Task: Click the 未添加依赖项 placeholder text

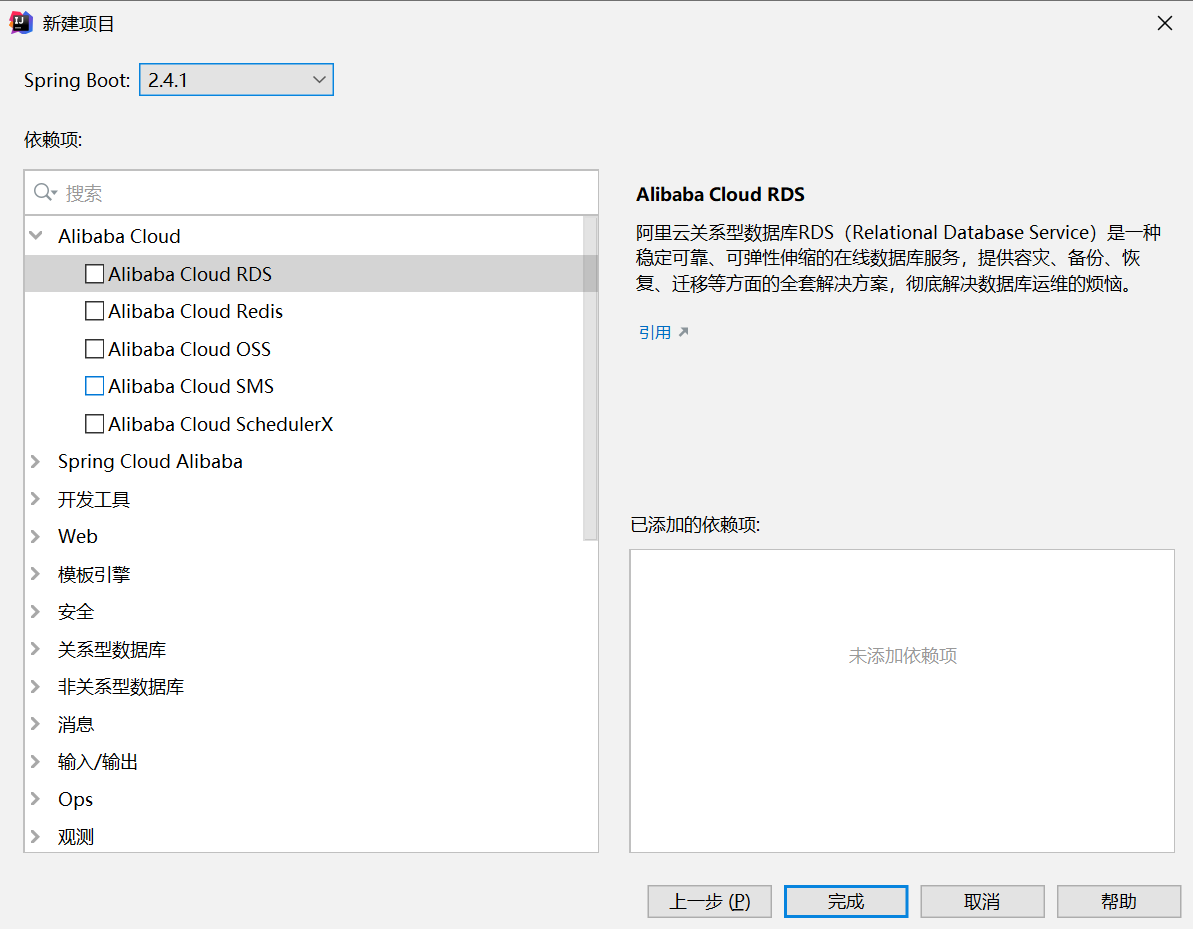Action: 902,656
